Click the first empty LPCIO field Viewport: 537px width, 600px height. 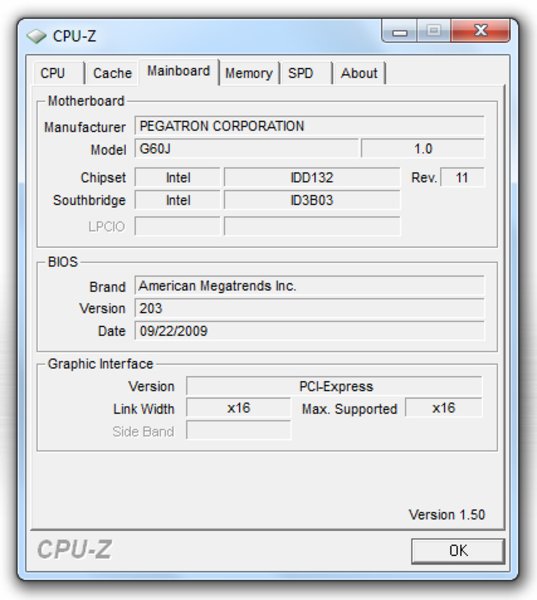pos(178,226)
